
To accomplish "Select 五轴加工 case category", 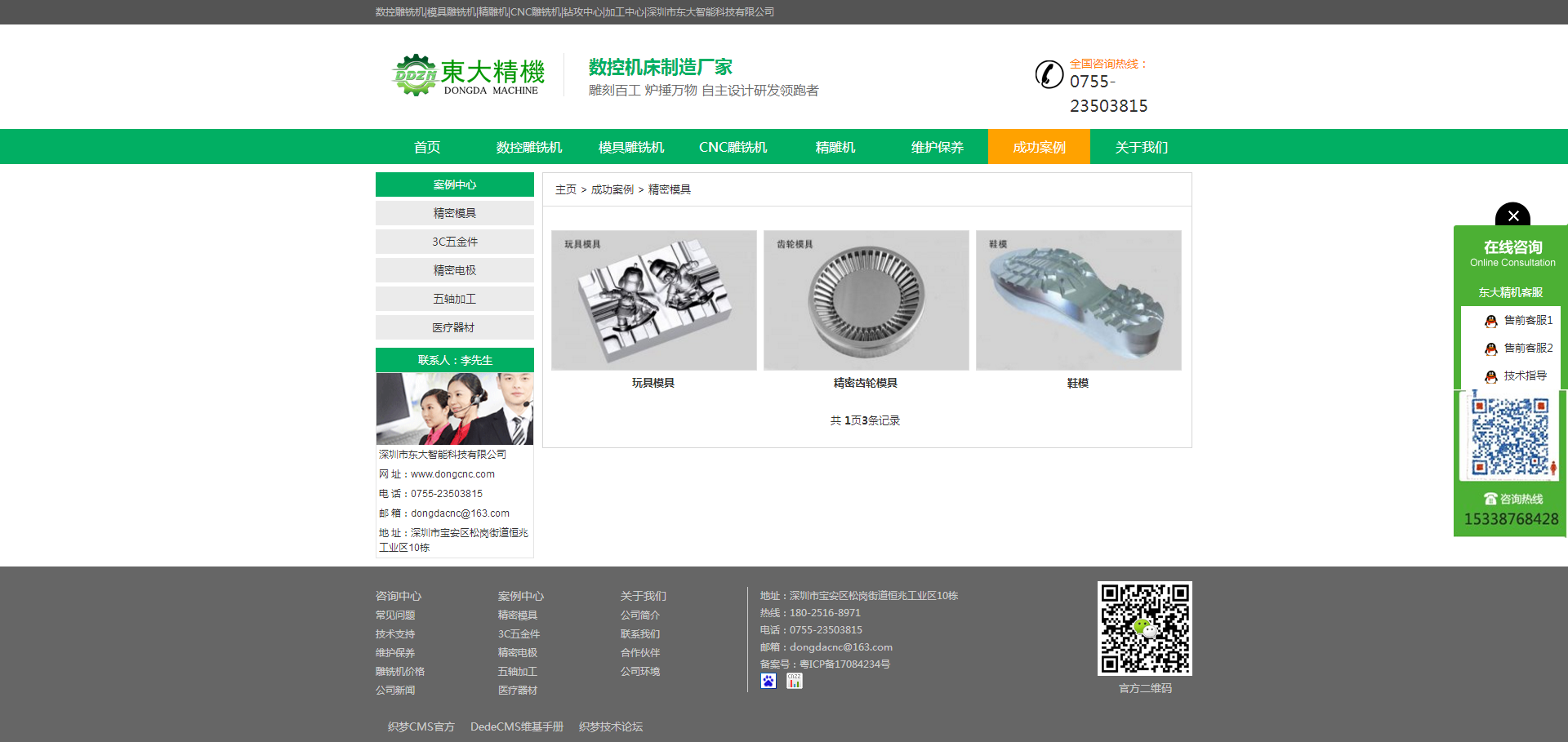I will click(x=454, y=299).
